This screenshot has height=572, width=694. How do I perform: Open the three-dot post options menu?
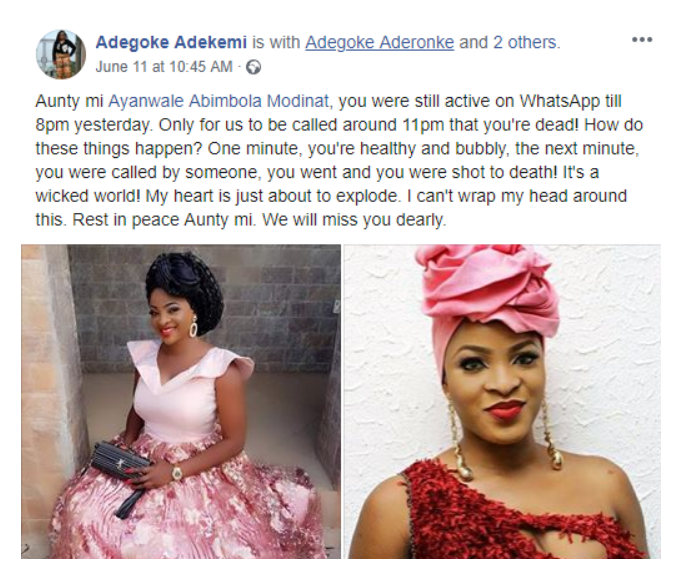coord(642,40)
